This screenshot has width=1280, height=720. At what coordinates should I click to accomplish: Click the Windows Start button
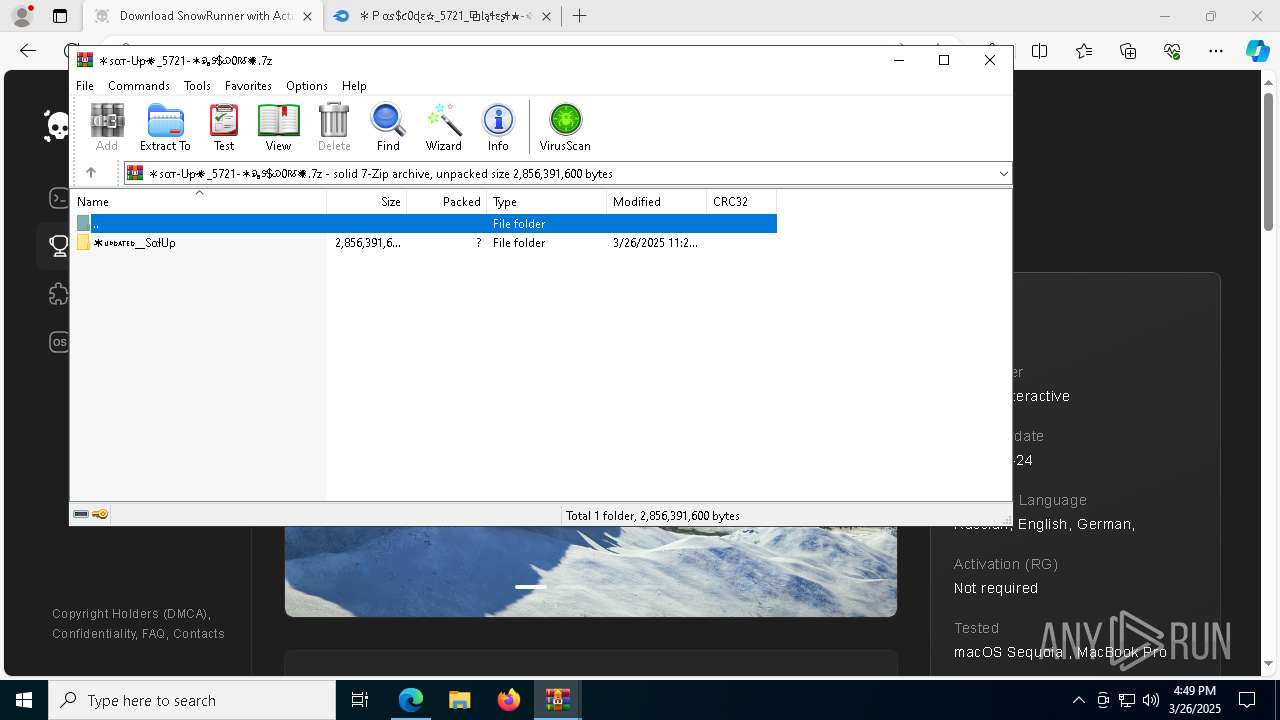[x=24, y=700]
